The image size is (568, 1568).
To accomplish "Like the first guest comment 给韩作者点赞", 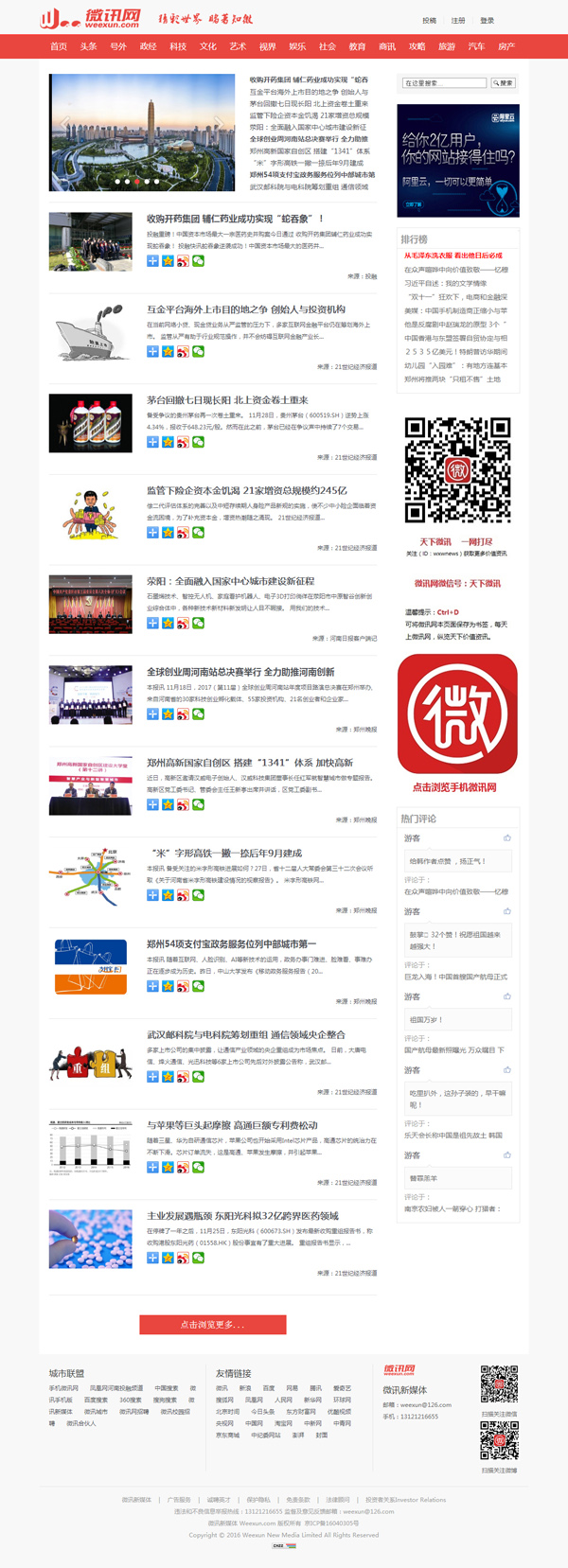I will (507, 837).
